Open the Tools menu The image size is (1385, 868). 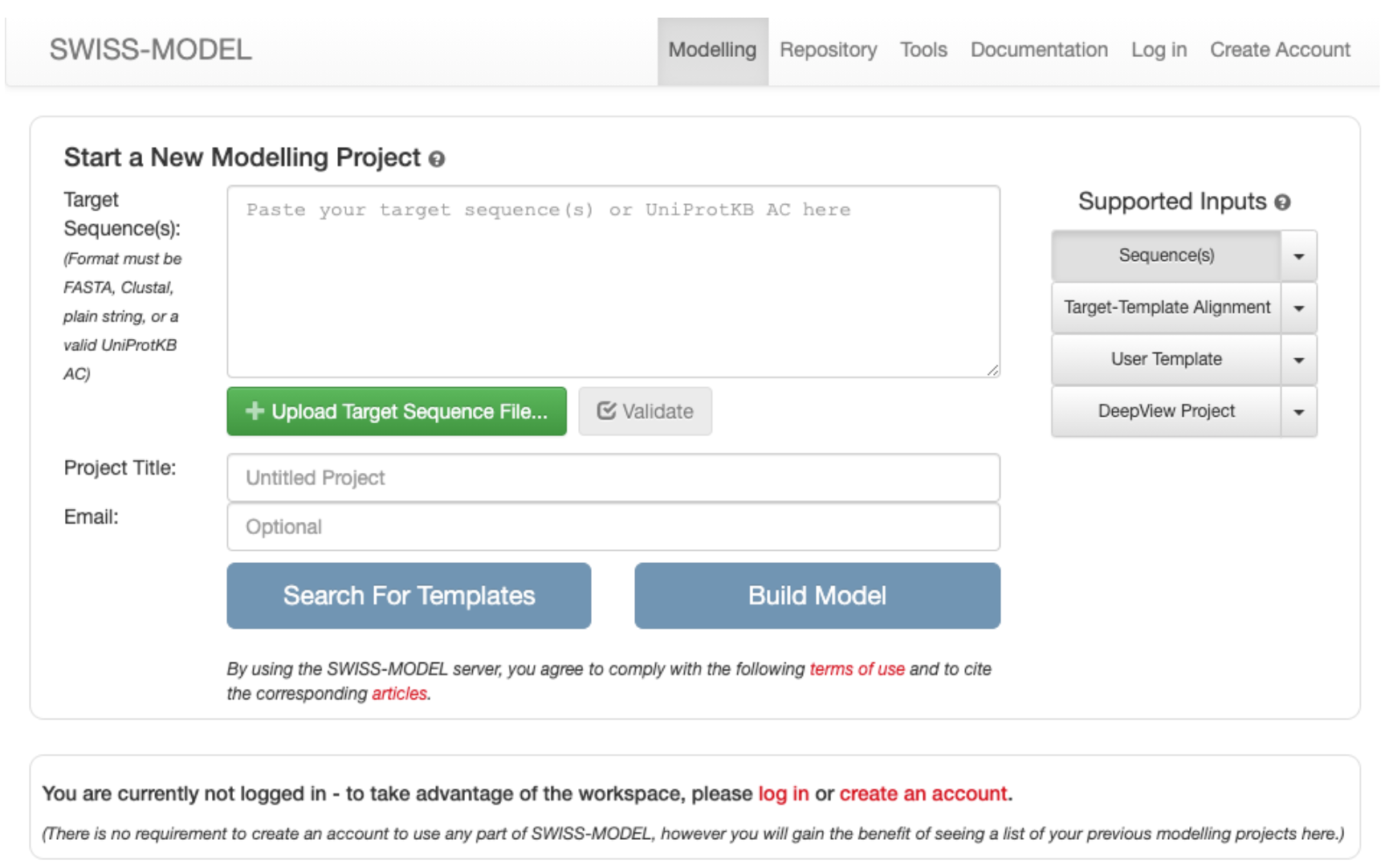(x=923, y=51)
